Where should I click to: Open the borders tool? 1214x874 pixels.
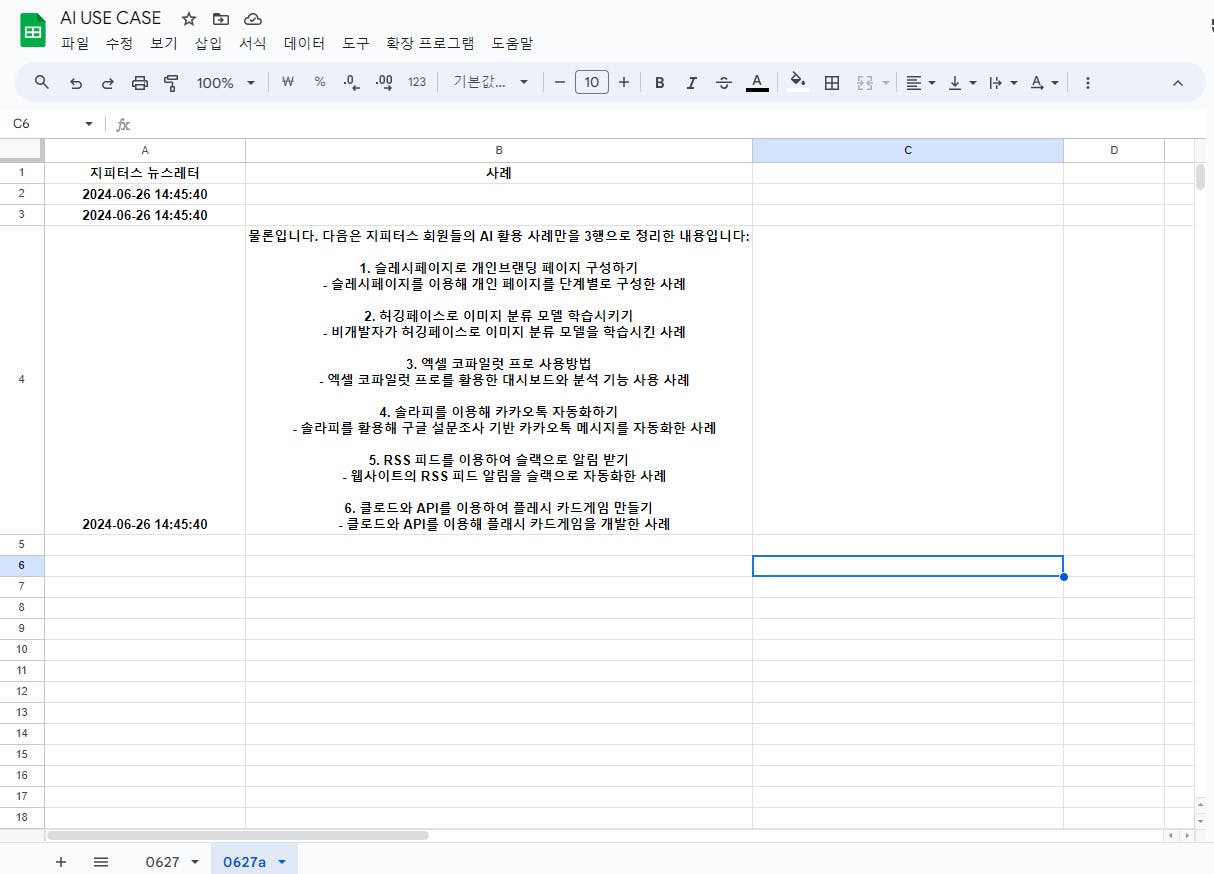(831, 82)
